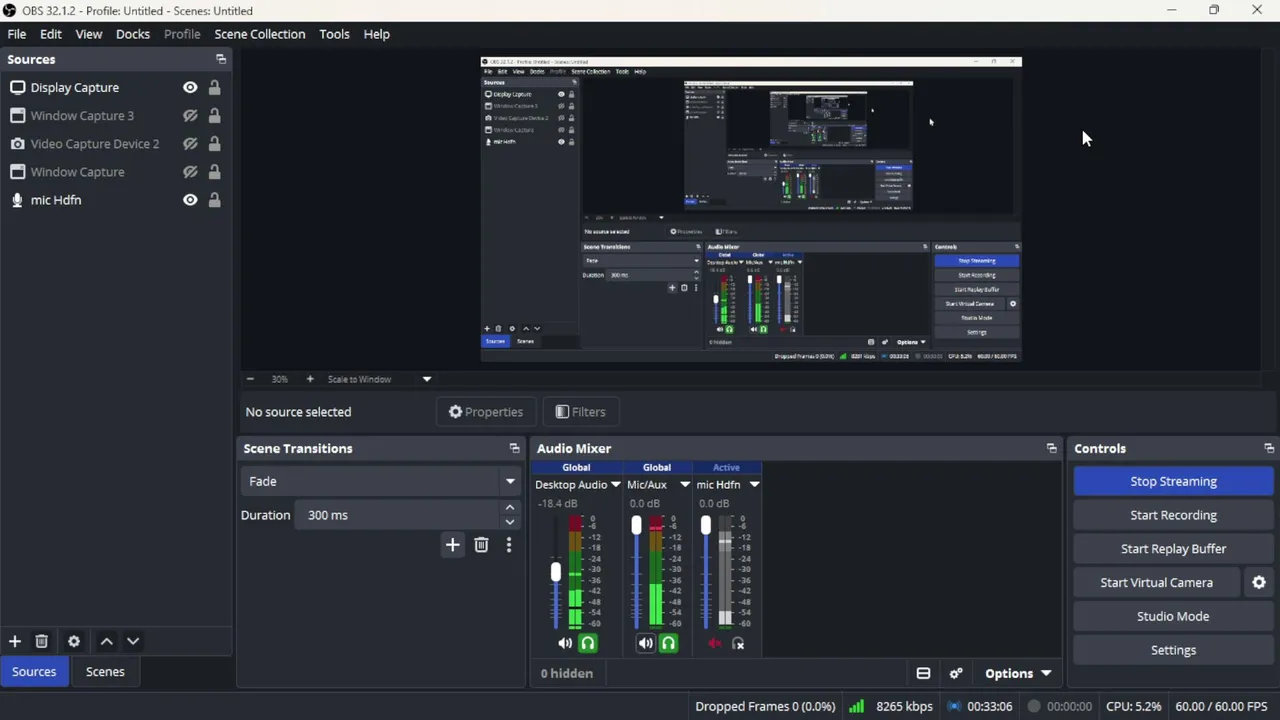Open Mic/Aux channel options arrow
The image size is (1280, 720).
685,485
